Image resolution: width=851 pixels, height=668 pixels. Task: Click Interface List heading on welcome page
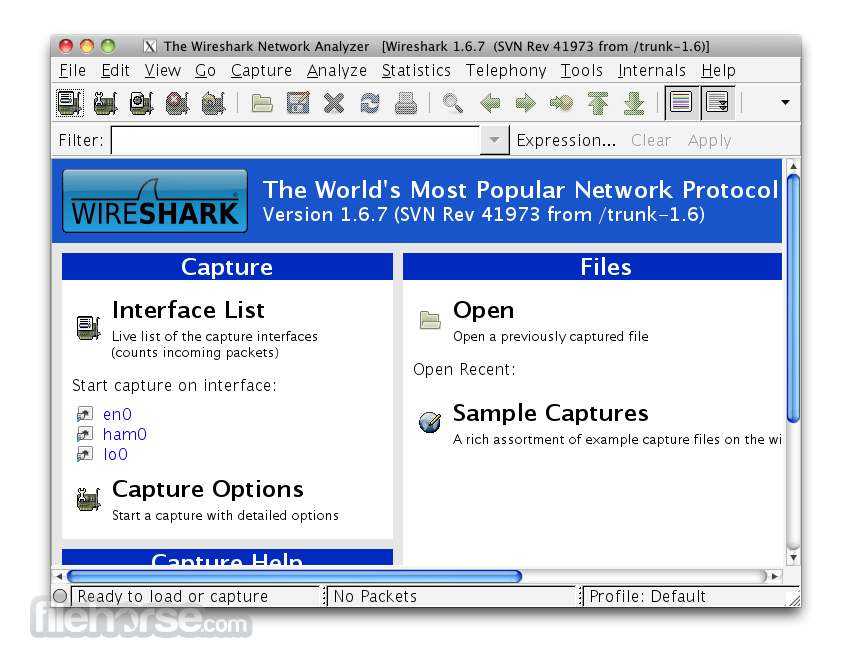click(x=188, y=310)
